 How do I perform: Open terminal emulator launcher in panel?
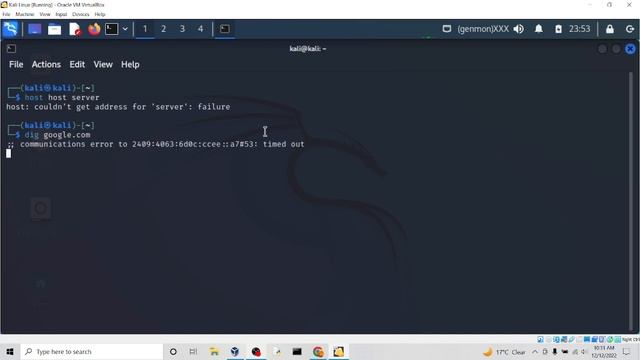(x=111, y=29)
